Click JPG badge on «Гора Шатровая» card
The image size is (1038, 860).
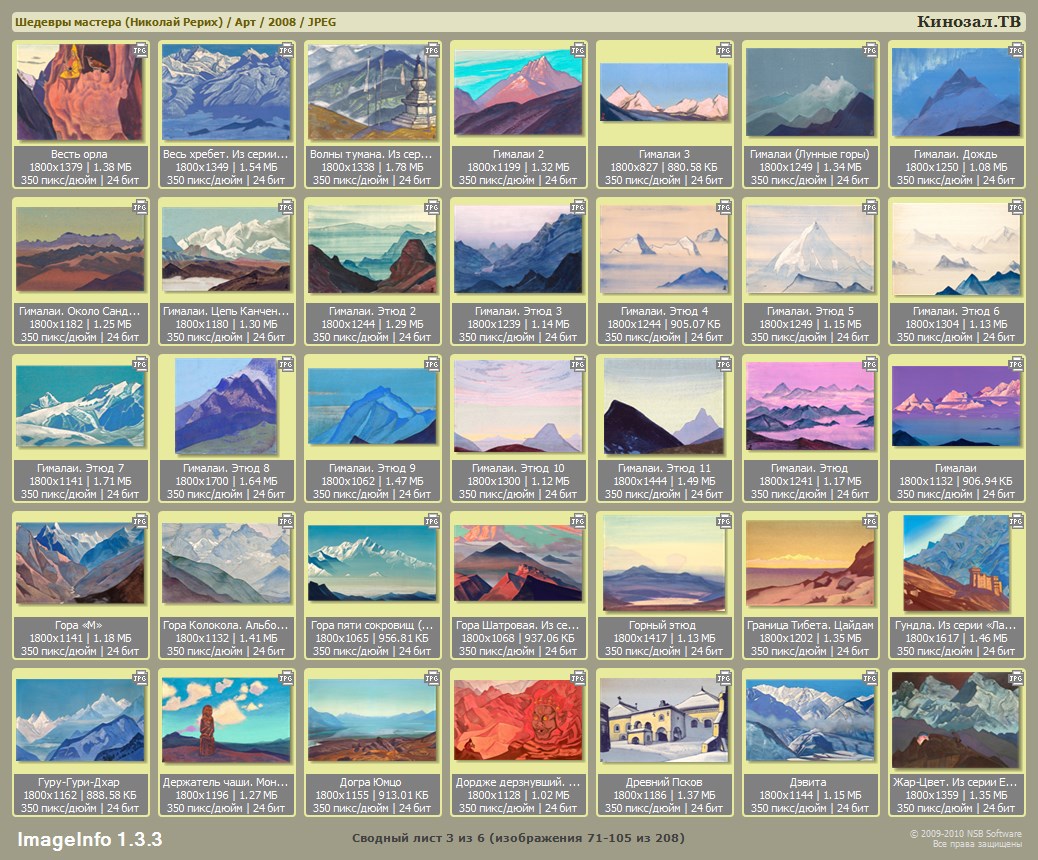(x=578, y=521)
